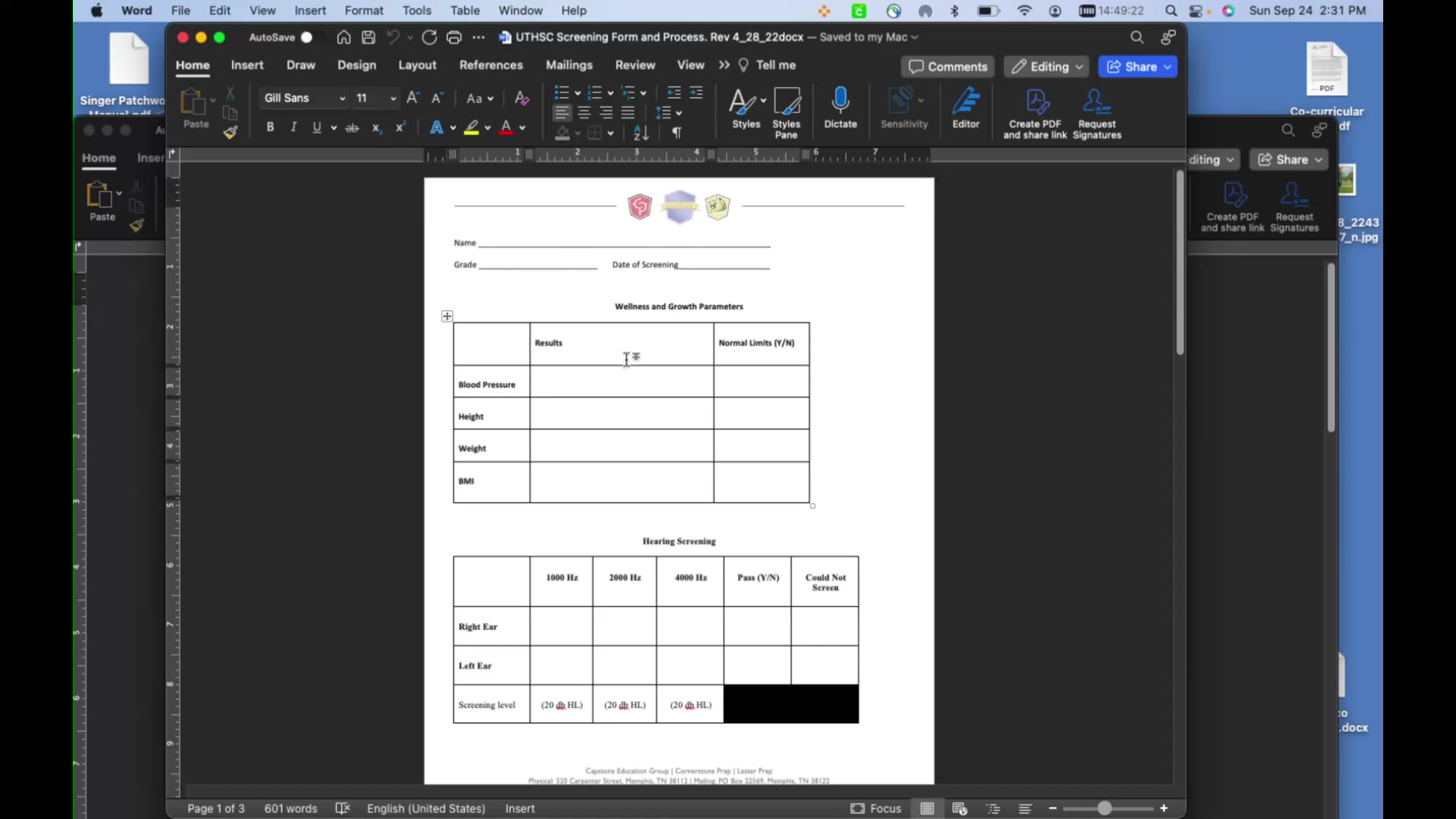
Task: Open the Layout ribbon tab
Action: (417, 65)
